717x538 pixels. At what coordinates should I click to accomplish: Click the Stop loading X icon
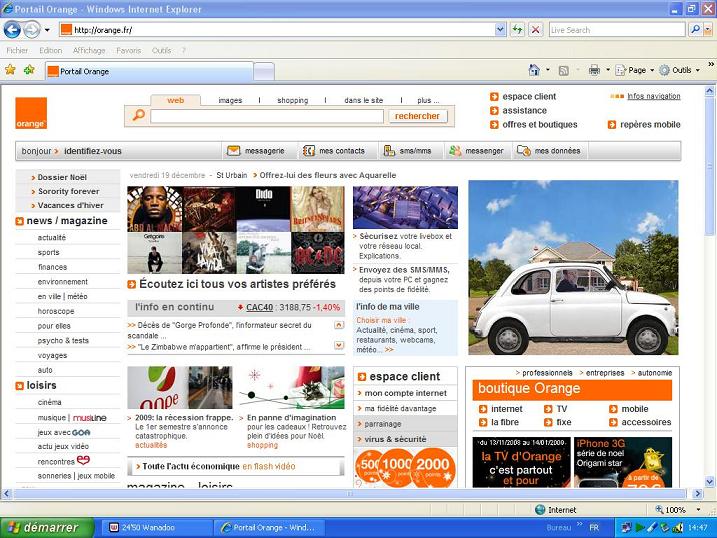click(535, 30)
